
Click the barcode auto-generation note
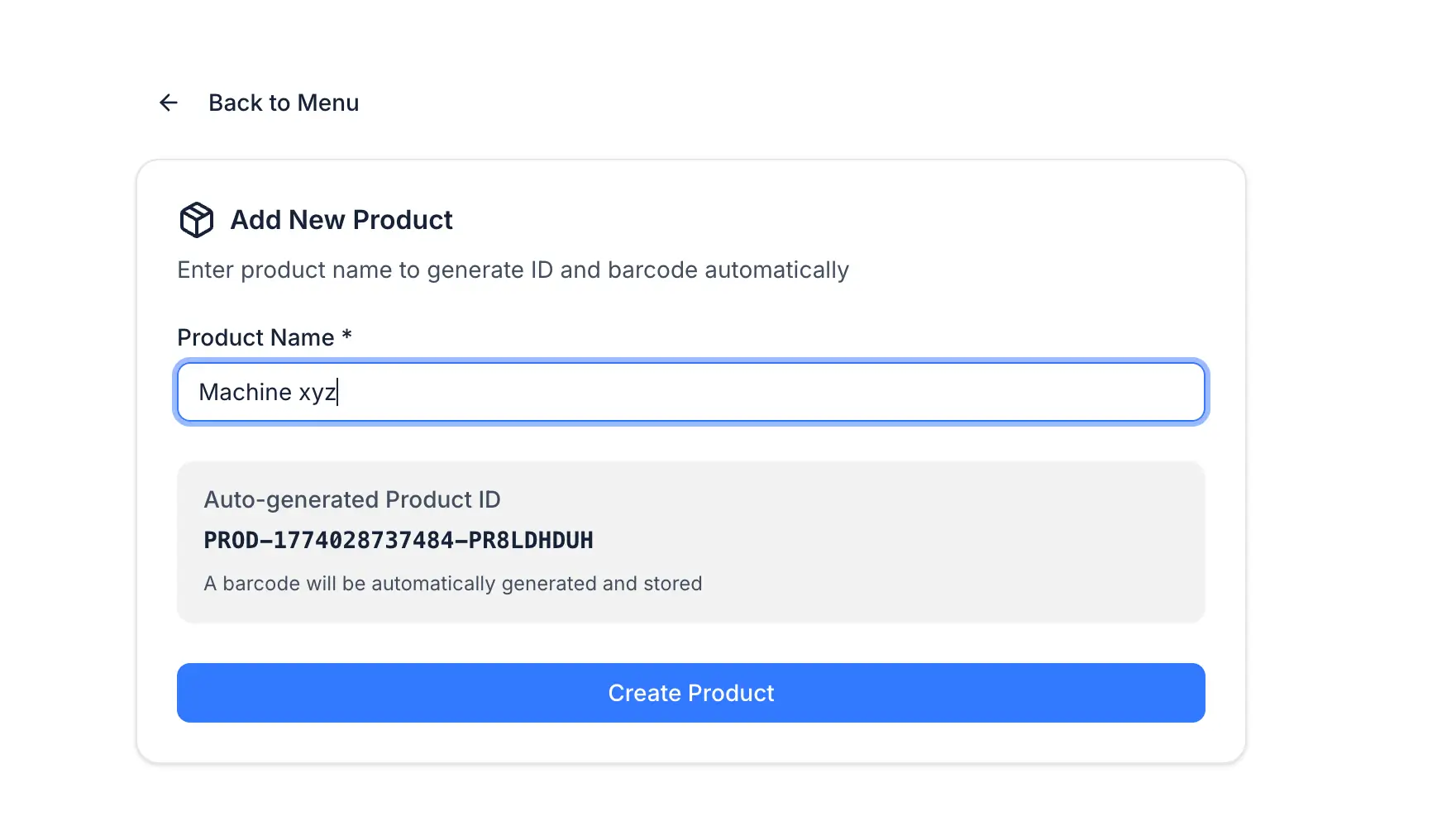452,584
